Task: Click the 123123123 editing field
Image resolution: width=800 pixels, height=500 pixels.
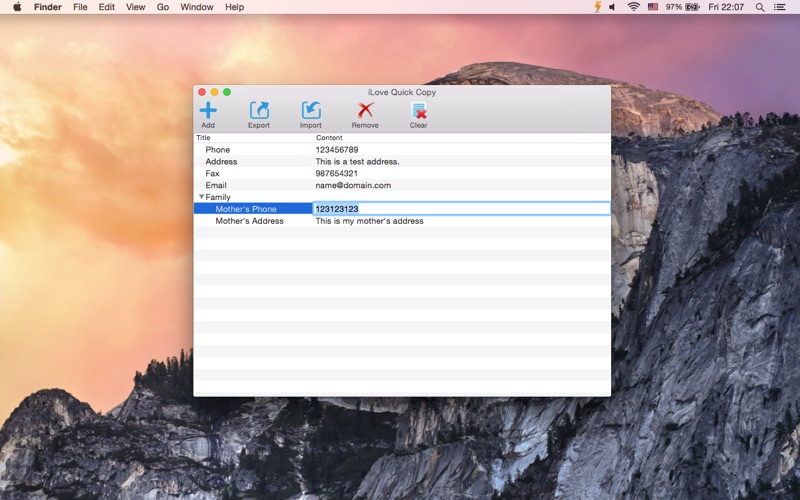Action: [x=462, y=209]
